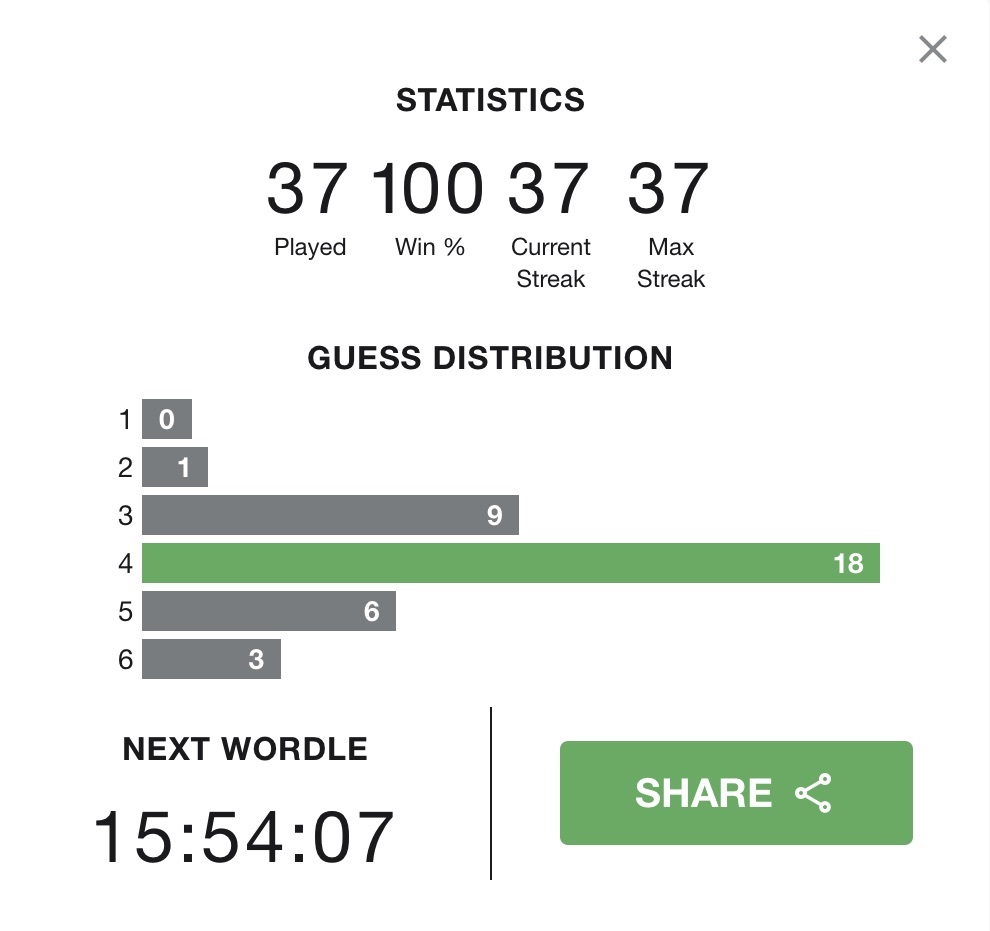
Task: Click the Max Streak label
Action: click(670, 263)
